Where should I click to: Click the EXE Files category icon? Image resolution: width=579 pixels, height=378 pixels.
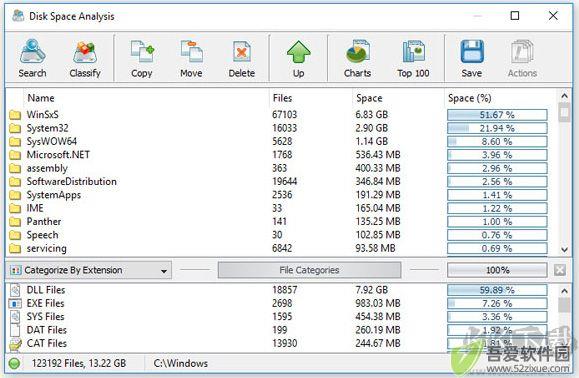pyautogui.click(x=15, y=303)
